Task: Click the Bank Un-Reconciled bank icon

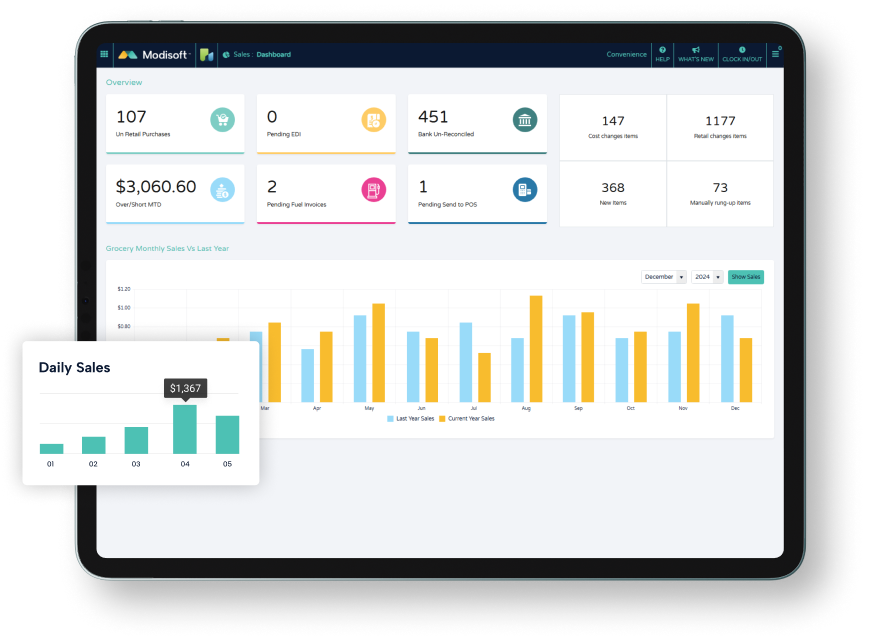Action: click(x=524, y=120)
